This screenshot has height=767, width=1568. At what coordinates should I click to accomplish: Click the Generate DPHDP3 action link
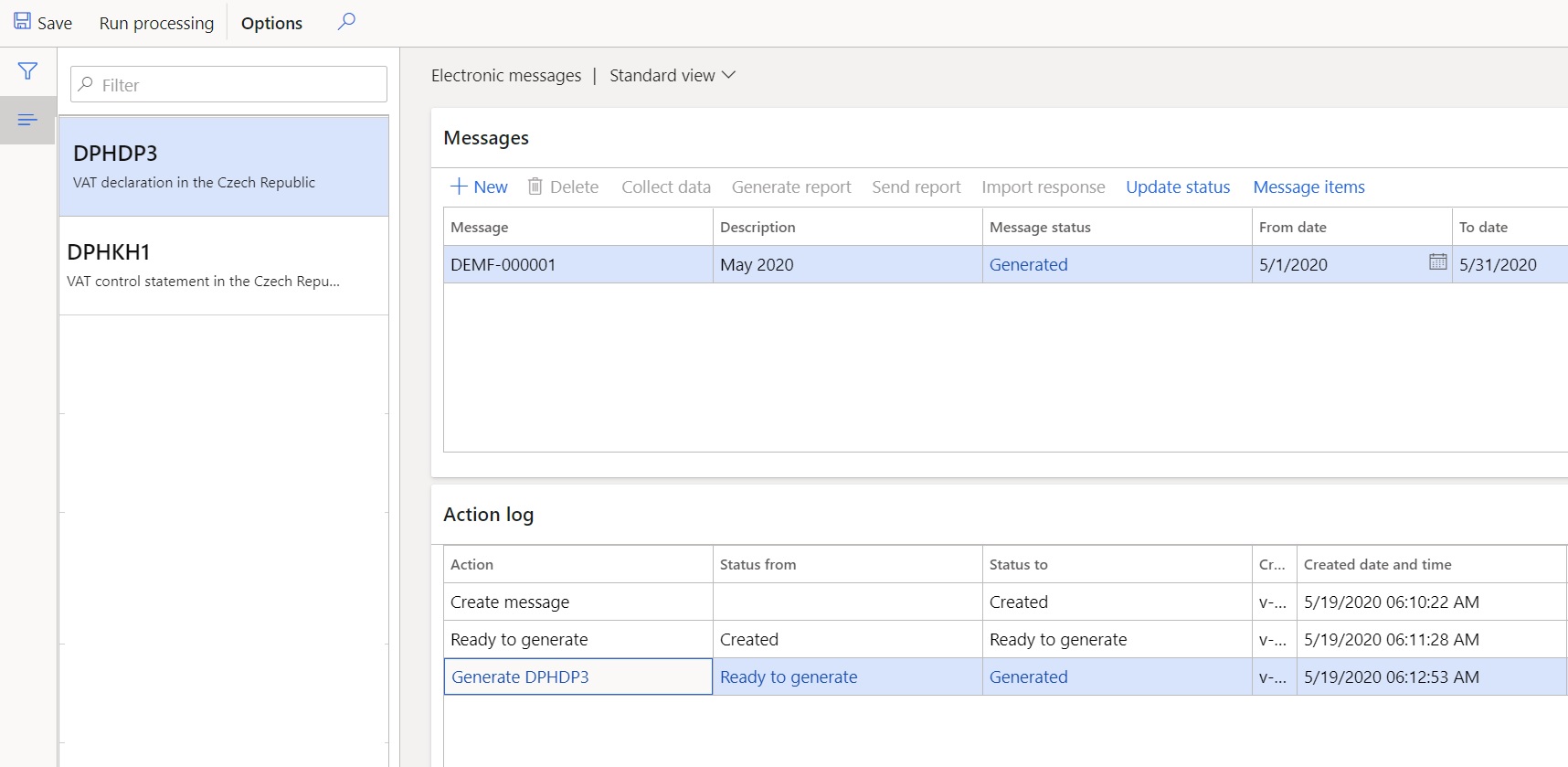[x=520, y=676]
